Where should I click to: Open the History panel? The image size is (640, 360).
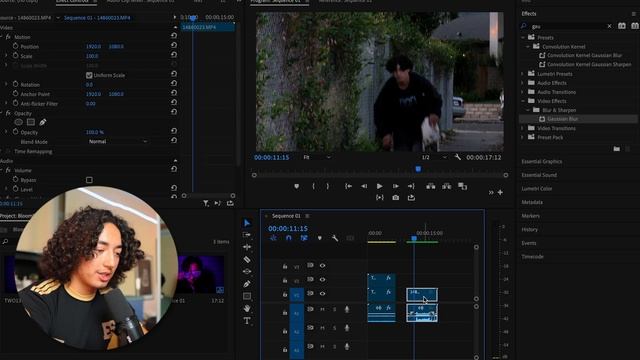[529, 229]
